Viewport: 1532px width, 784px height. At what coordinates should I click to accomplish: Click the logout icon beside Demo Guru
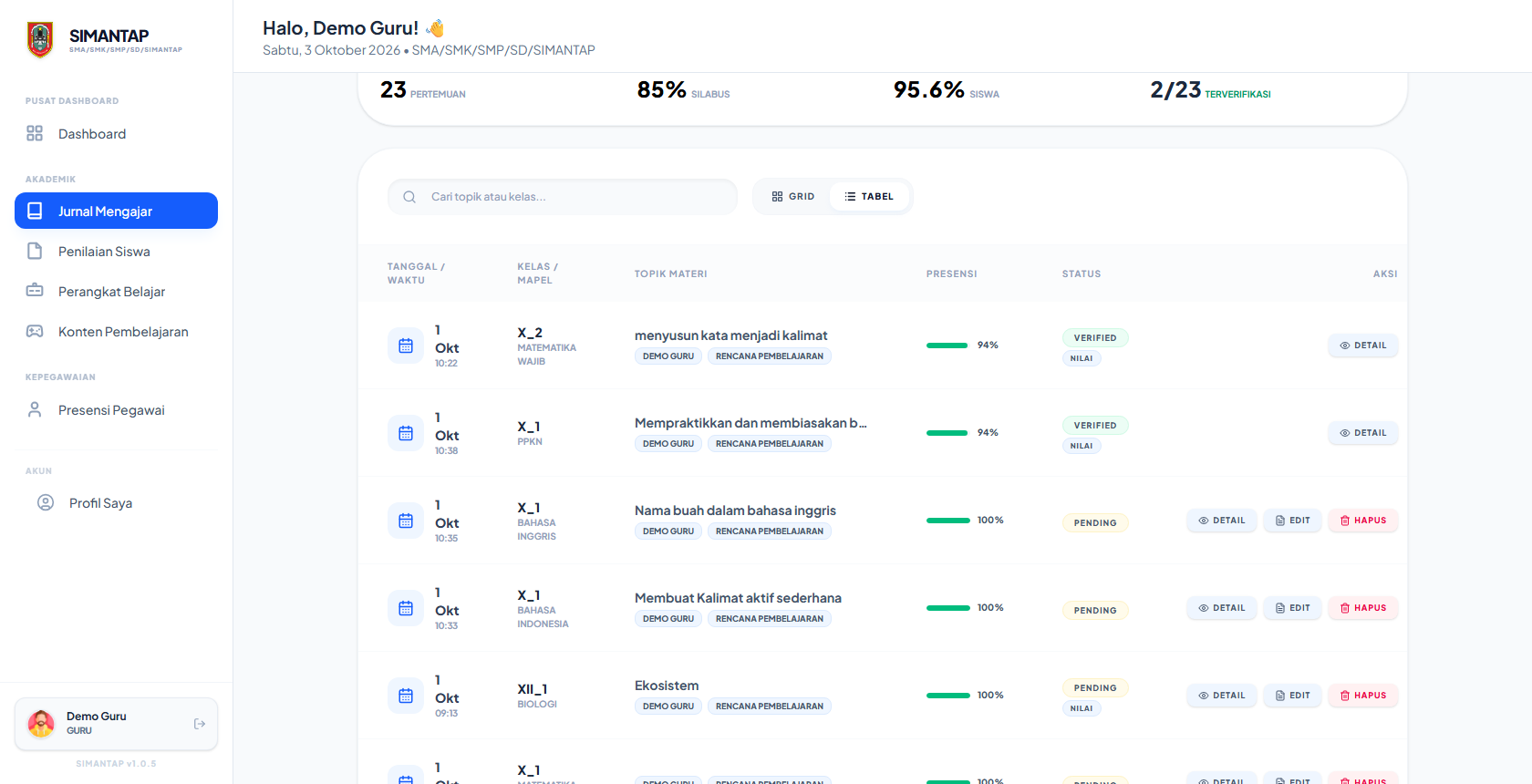200,724
